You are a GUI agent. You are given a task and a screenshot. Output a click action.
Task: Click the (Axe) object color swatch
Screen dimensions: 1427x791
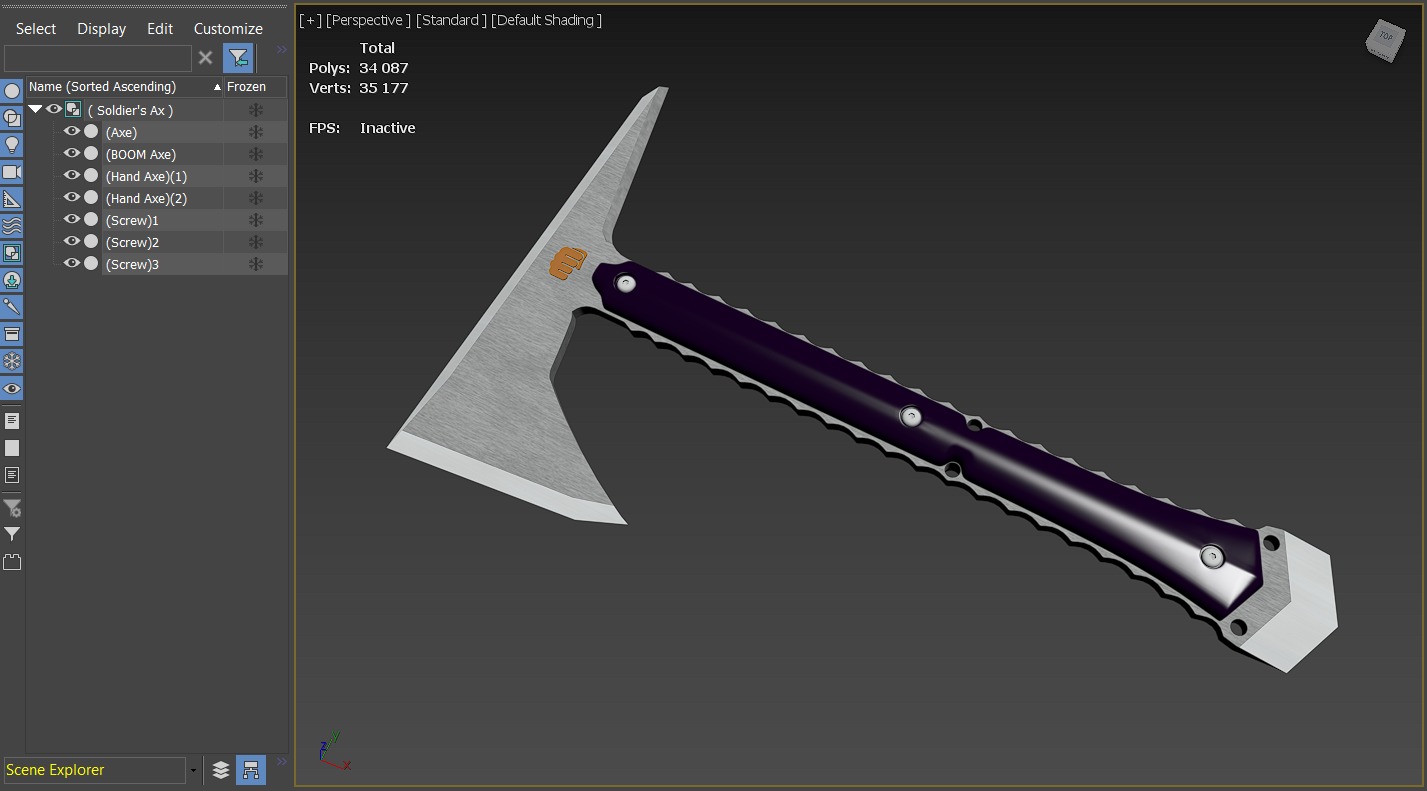tap(91, 132)
